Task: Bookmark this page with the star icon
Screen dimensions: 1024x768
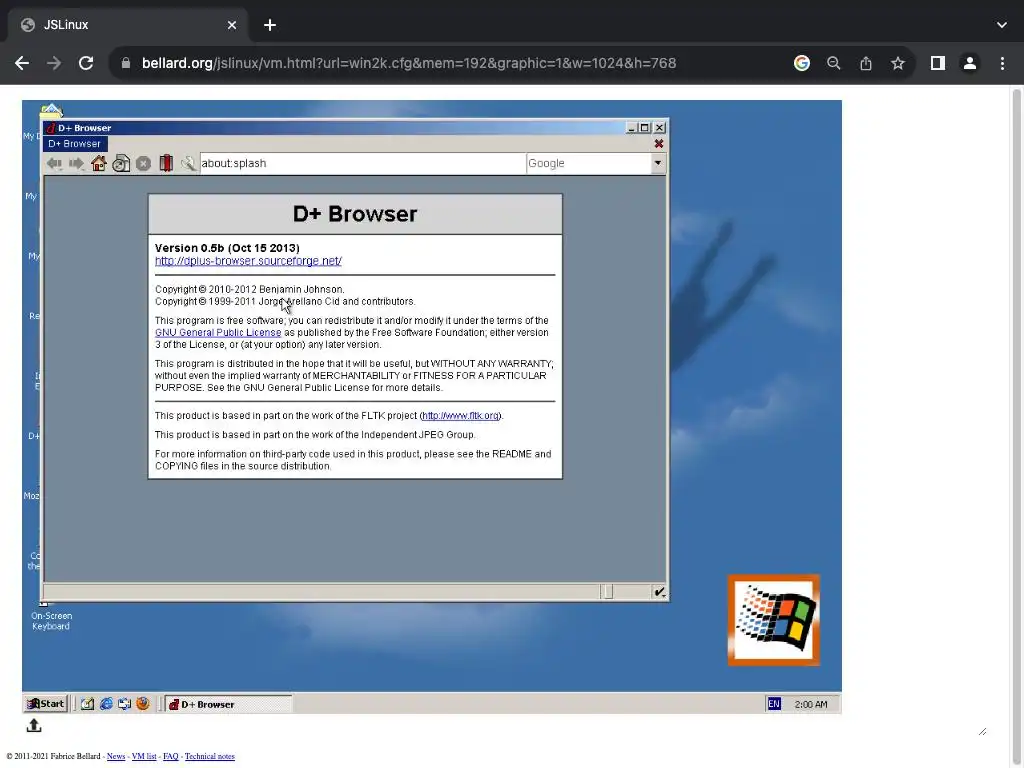Action: (x=898, y=63)
